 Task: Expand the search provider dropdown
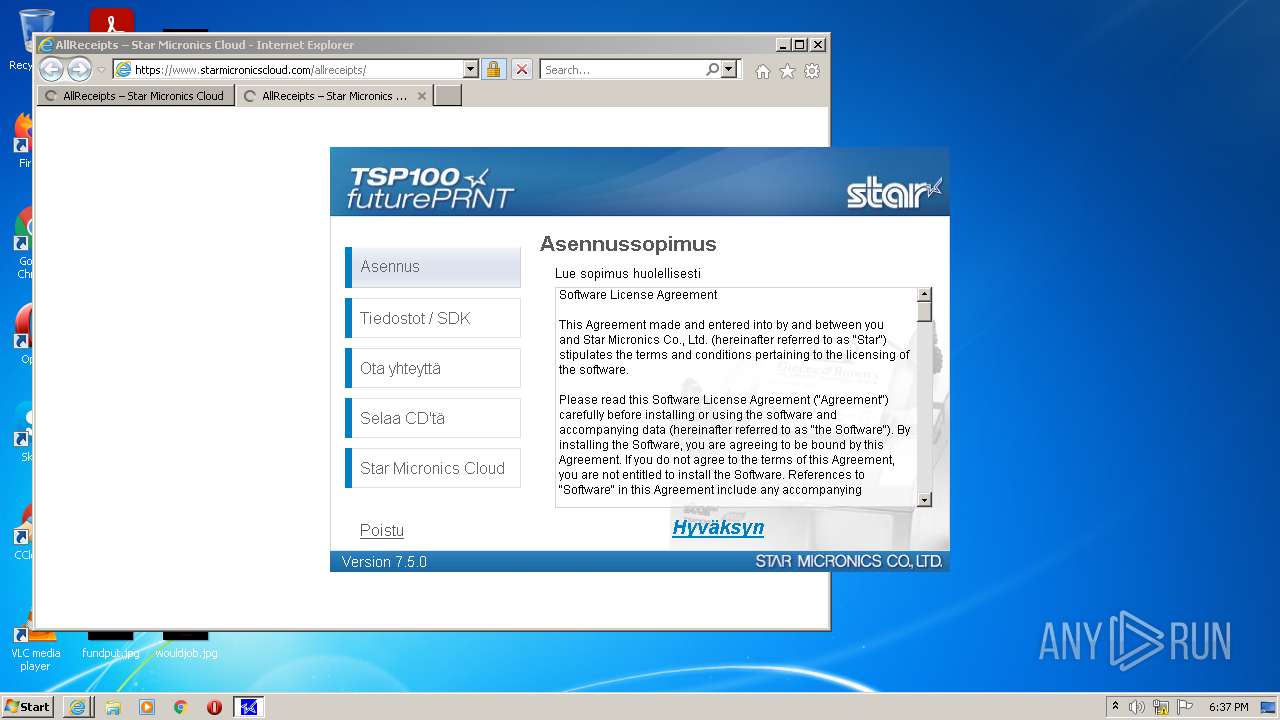coord(729,70)
